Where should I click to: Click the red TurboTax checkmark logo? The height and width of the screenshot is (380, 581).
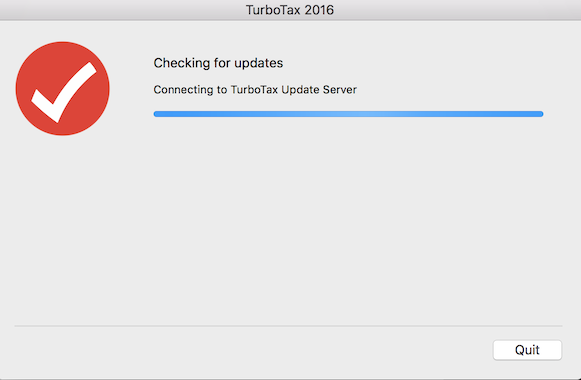click(x=63, y=89)
